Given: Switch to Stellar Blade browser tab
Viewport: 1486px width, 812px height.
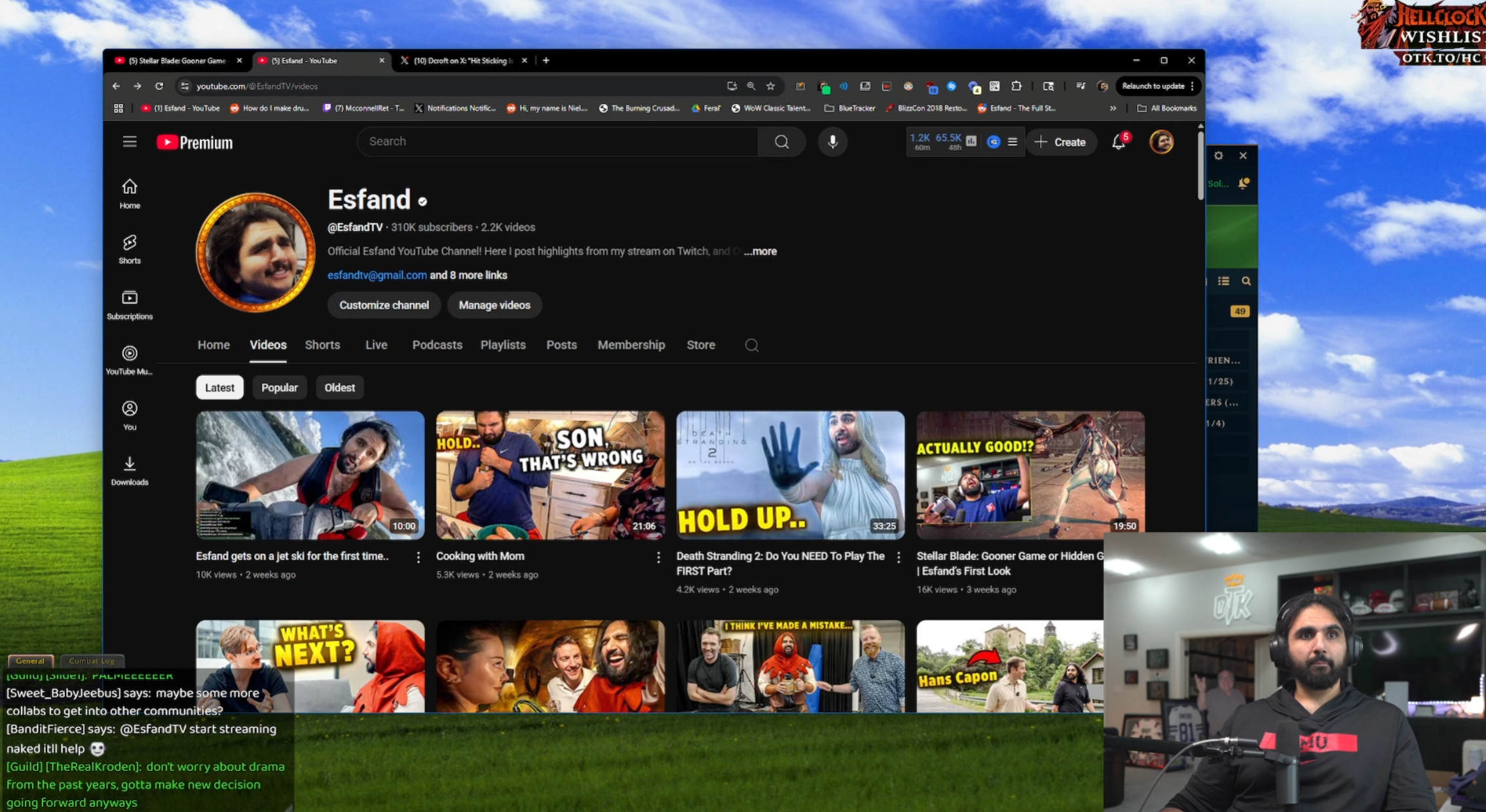Looking at the screenshot, I should pyautogui.click(x=177, y=60).
